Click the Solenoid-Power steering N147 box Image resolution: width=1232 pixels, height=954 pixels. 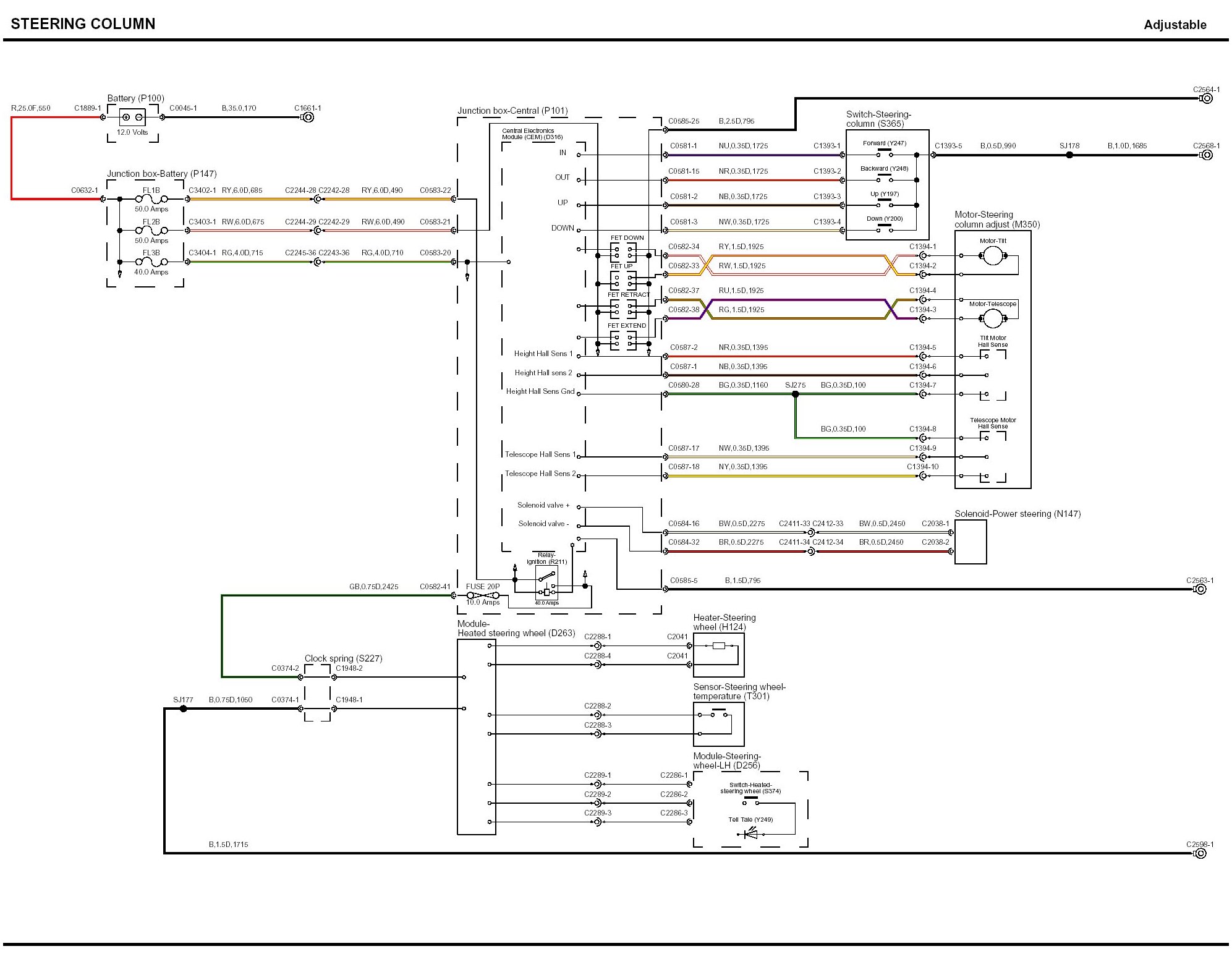pos(971,542)
